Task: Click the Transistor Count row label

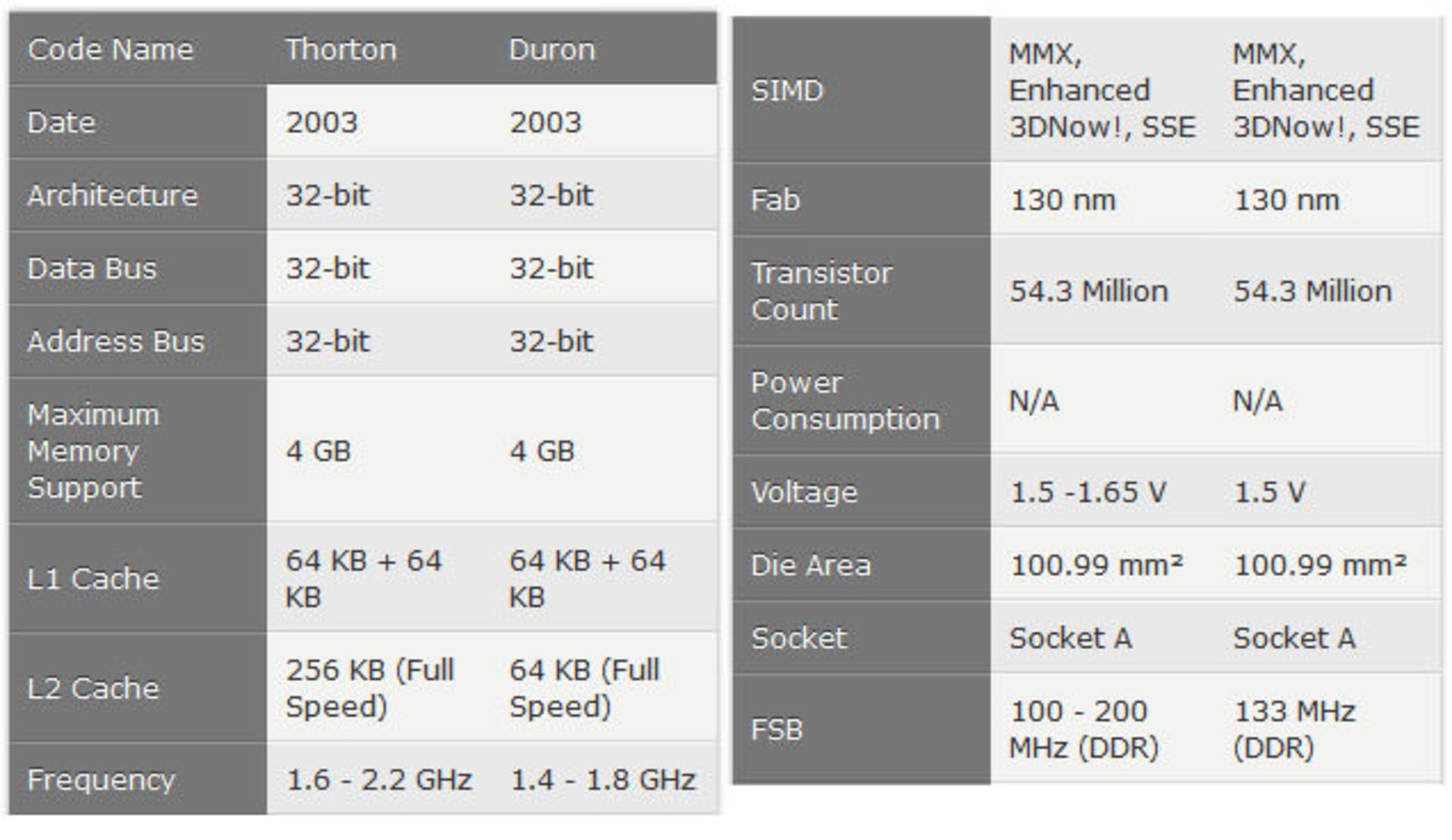Action: (x=821, y=291)
